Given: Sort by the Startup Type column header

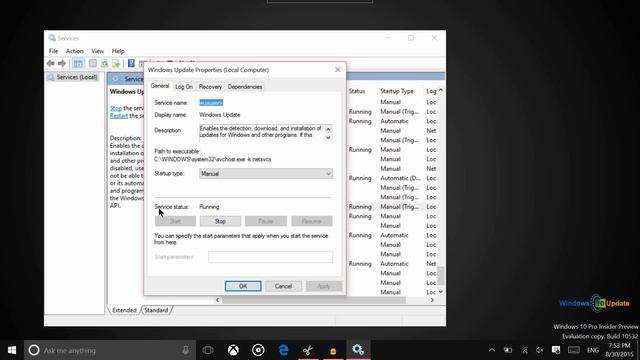Looking at the screenshot, I should (x=397, y=91).
